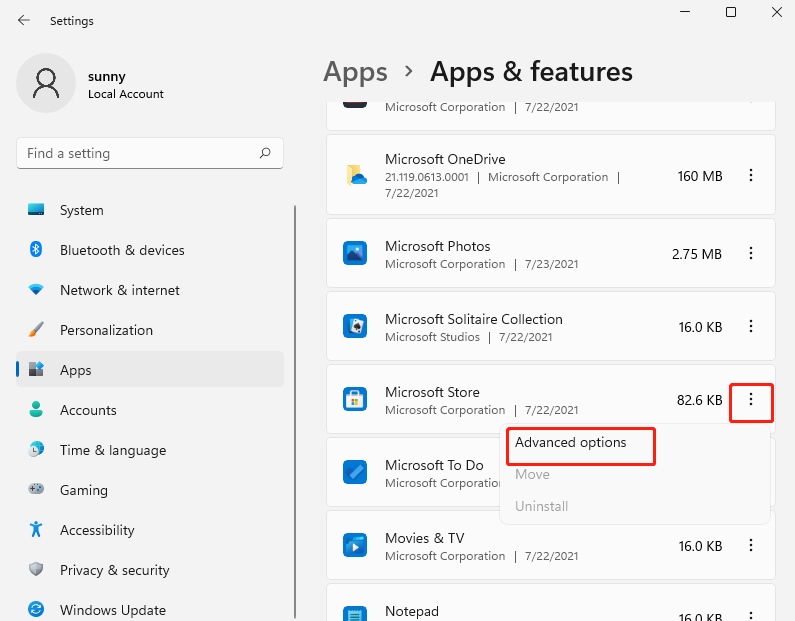Open System settings

pyautogui.click(x=150, y=210)
